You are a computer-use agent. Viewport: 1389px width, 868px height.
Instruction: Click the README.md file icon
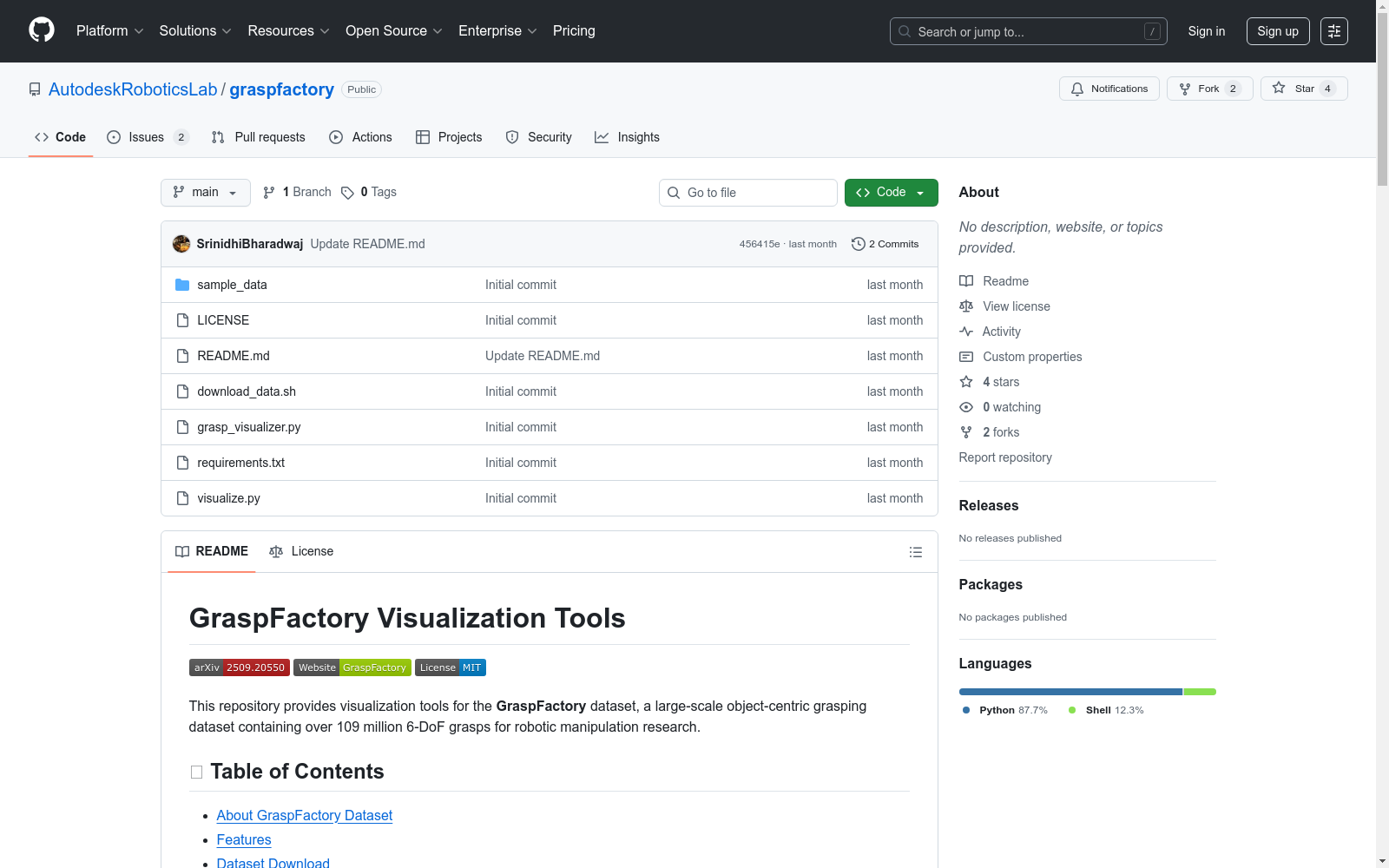tap(182, 356)
